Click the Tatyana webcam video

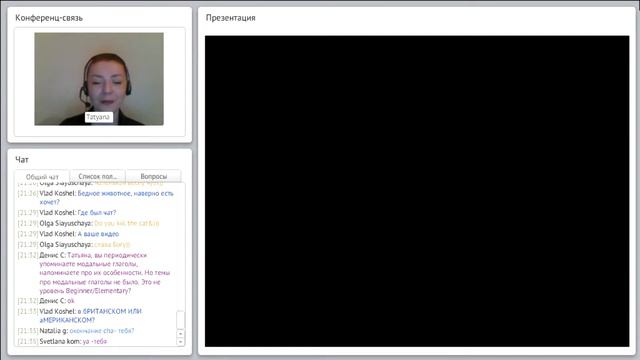pyautogui.click(x=99, y=79)
